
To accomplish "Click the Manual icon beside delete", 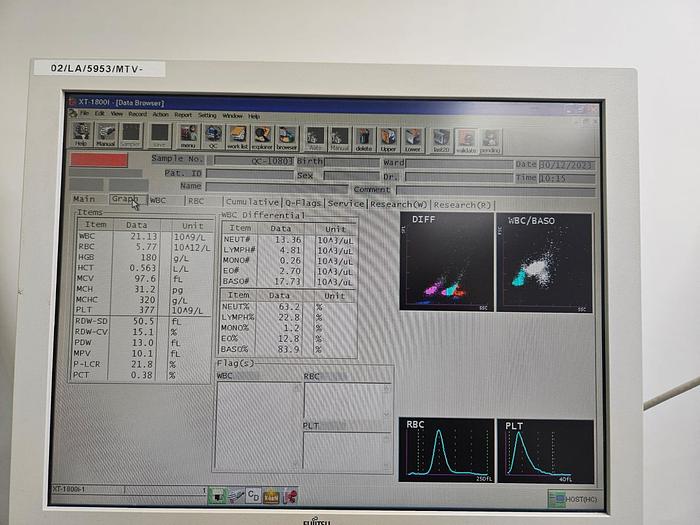I will point(339,139).
